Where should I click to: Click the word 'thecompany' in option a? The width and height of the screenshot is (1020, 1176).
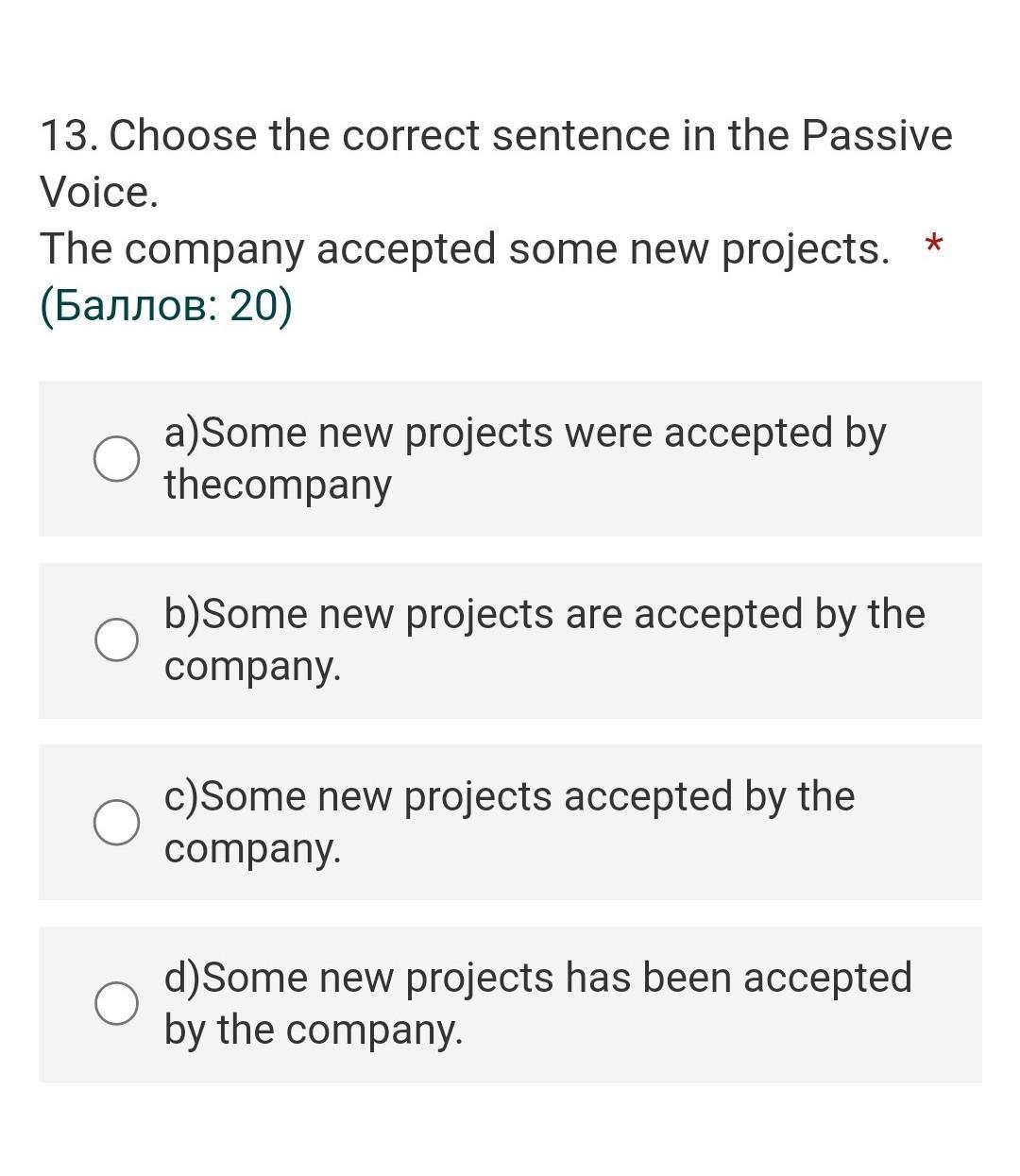278,485
